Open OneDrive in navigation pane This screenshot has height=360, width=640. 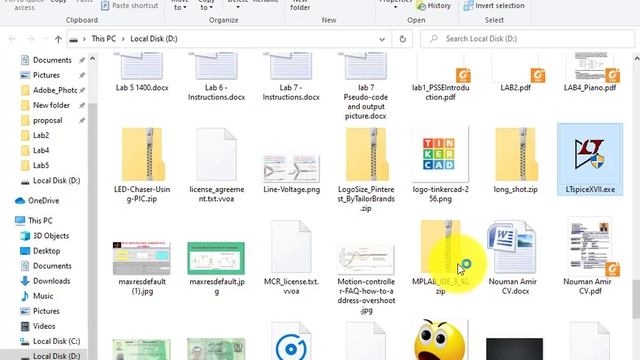click(x=43, y=201)
